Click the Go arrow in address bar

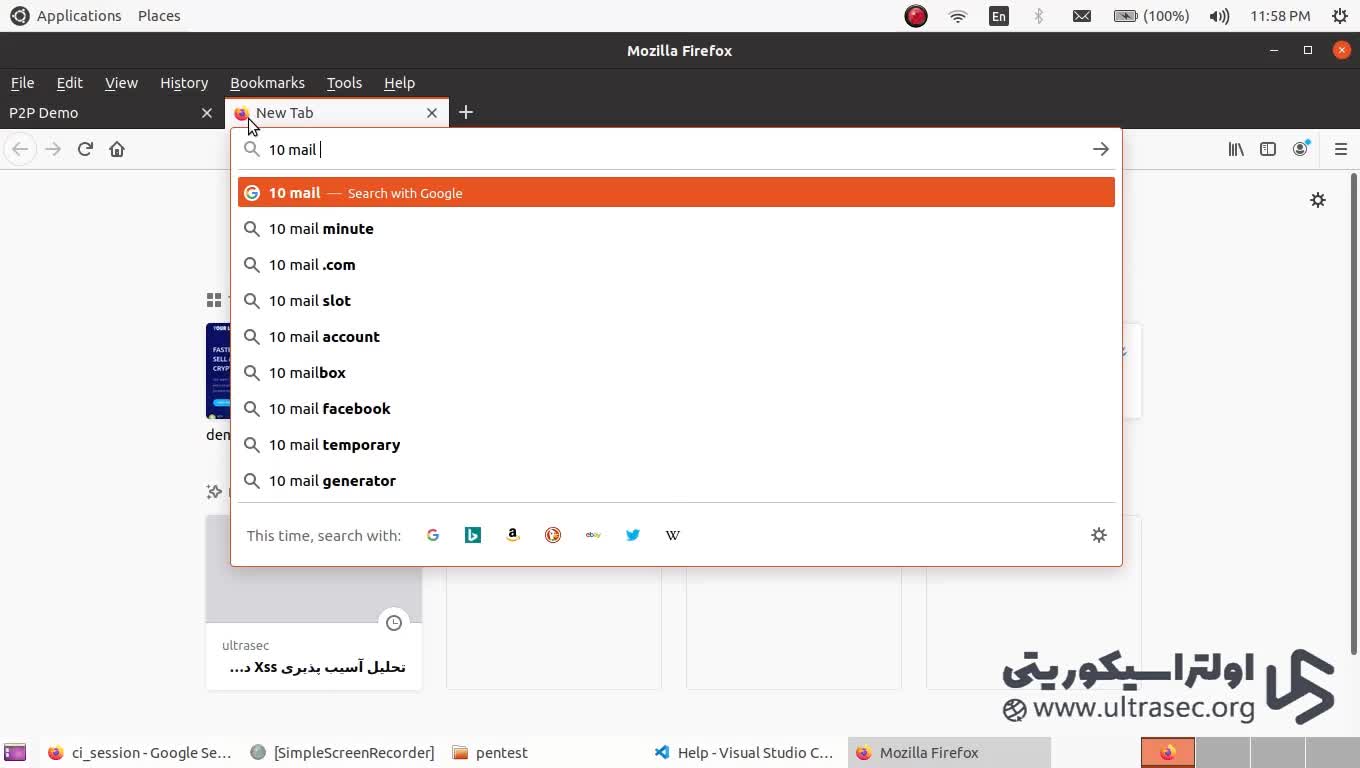1101,149
